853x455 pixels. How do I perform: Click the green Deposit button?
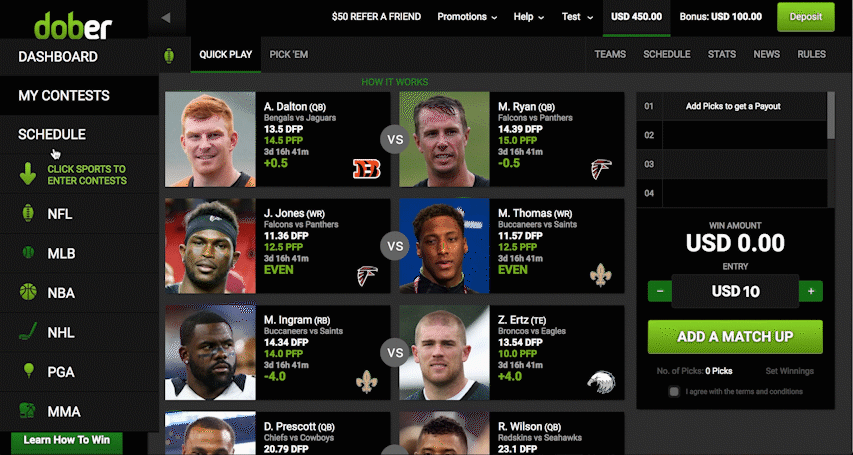(x=806, y=17)
